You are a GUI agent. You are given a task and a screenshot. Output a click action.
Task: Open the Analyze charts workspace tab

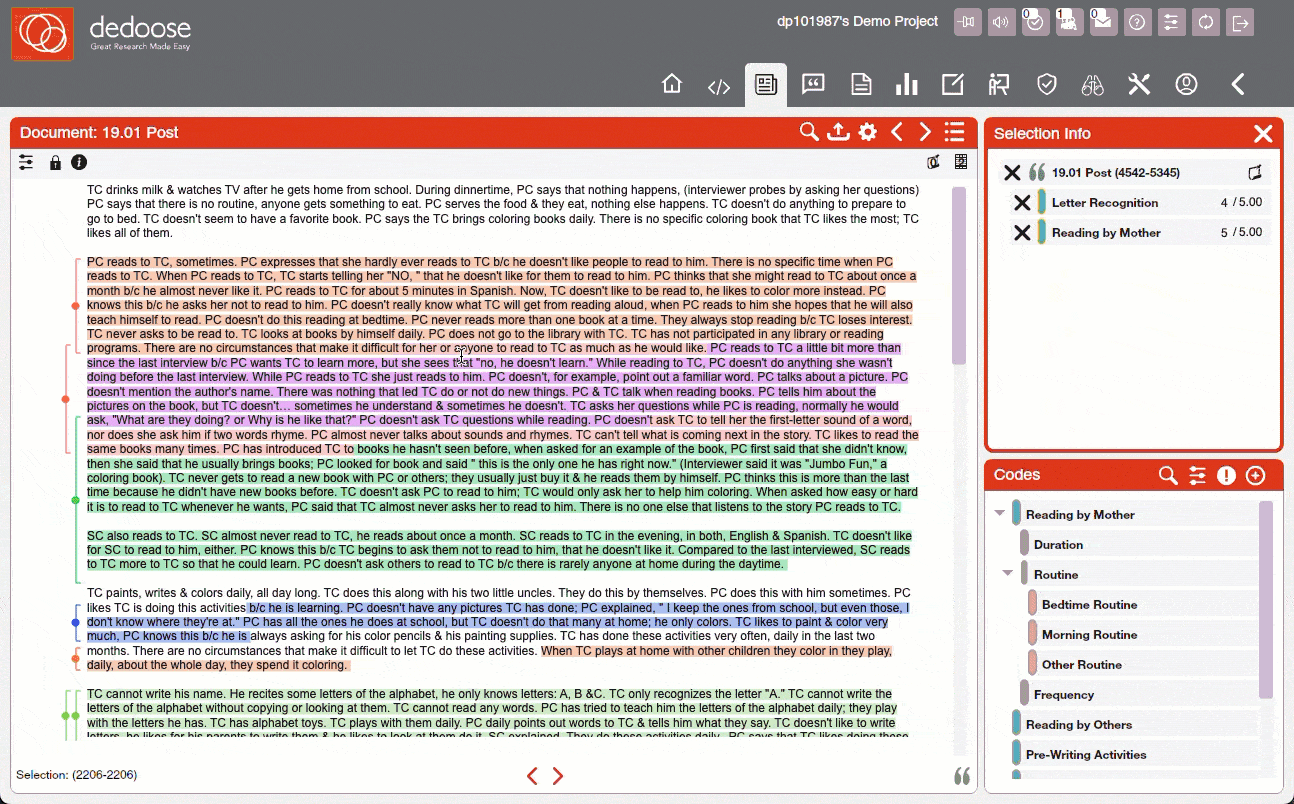[906, 85]
